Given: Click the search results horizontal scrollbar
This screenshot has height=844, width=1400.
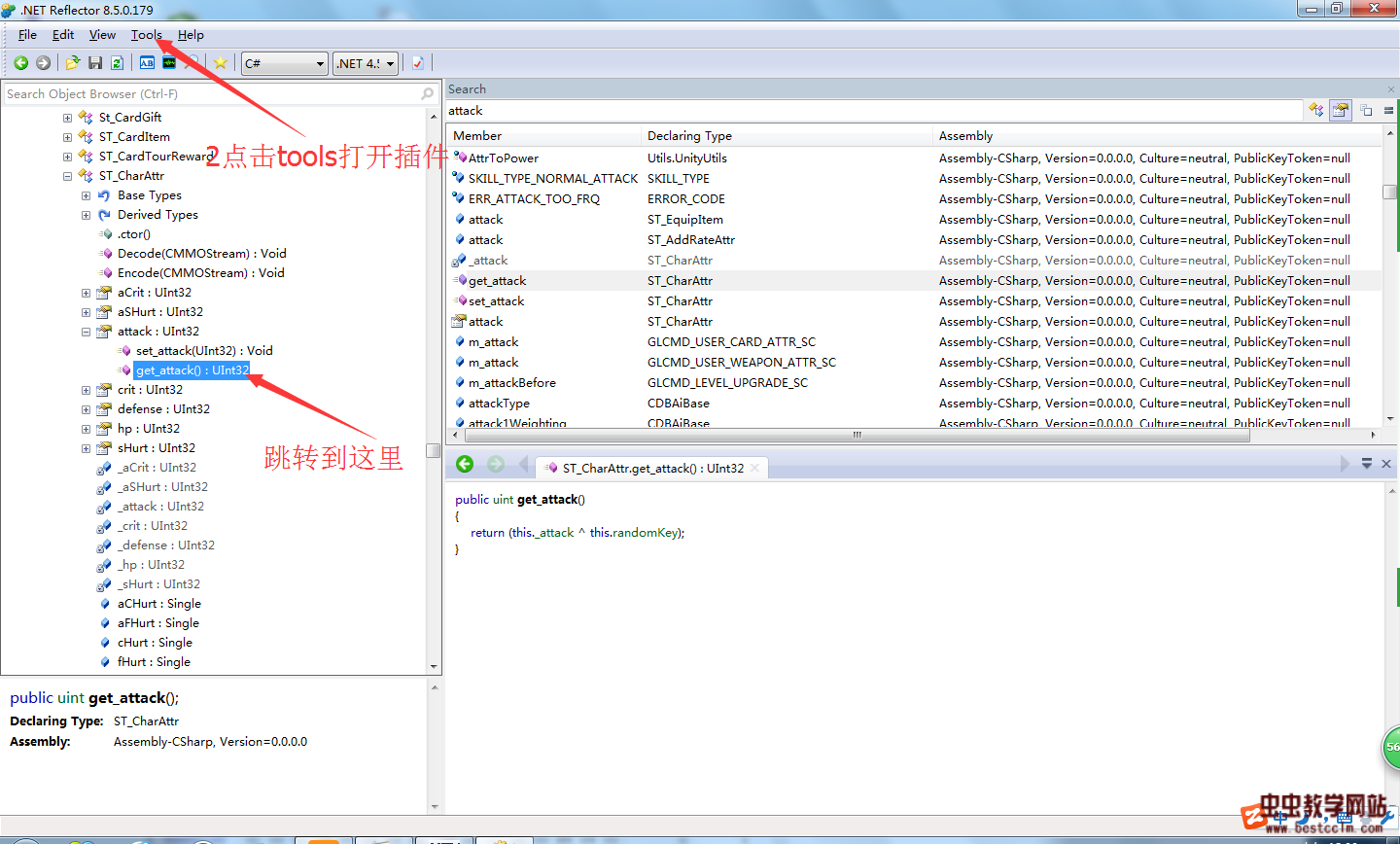Looking at the screenshot, I should coord(857,435).
